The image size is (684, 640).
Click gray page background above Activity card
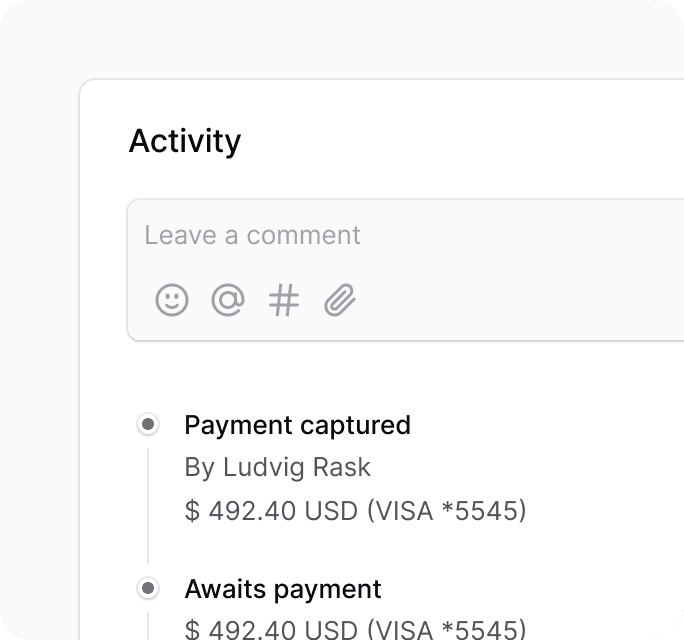click(x=342, y=39)
